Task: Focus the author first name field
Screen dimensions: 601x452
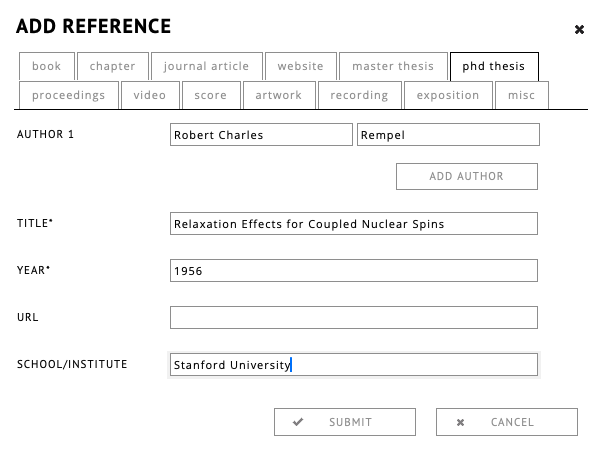Action: [x=261, y=135]
